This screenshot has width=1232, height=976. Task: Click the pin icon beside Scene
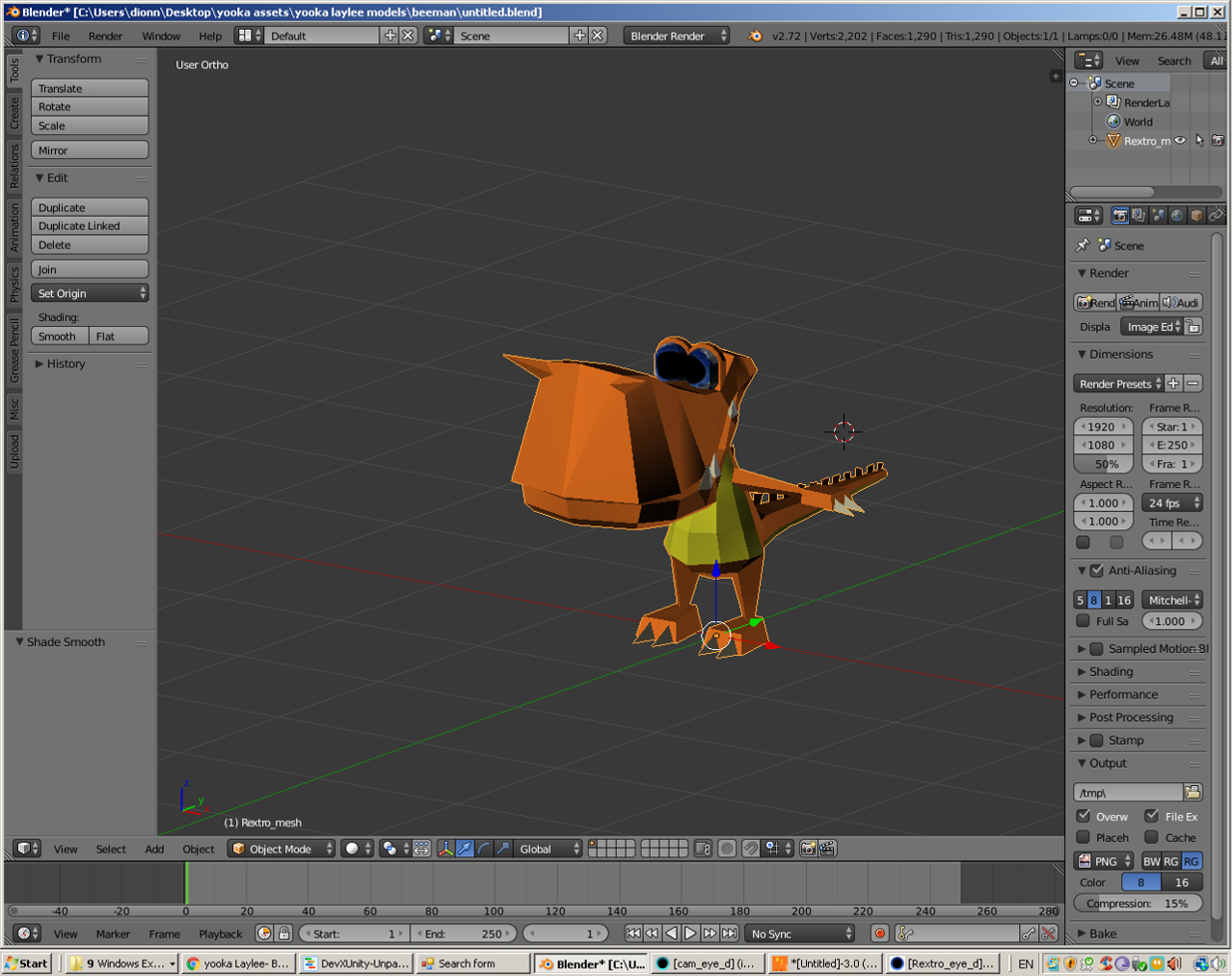tap(1083, 245)
